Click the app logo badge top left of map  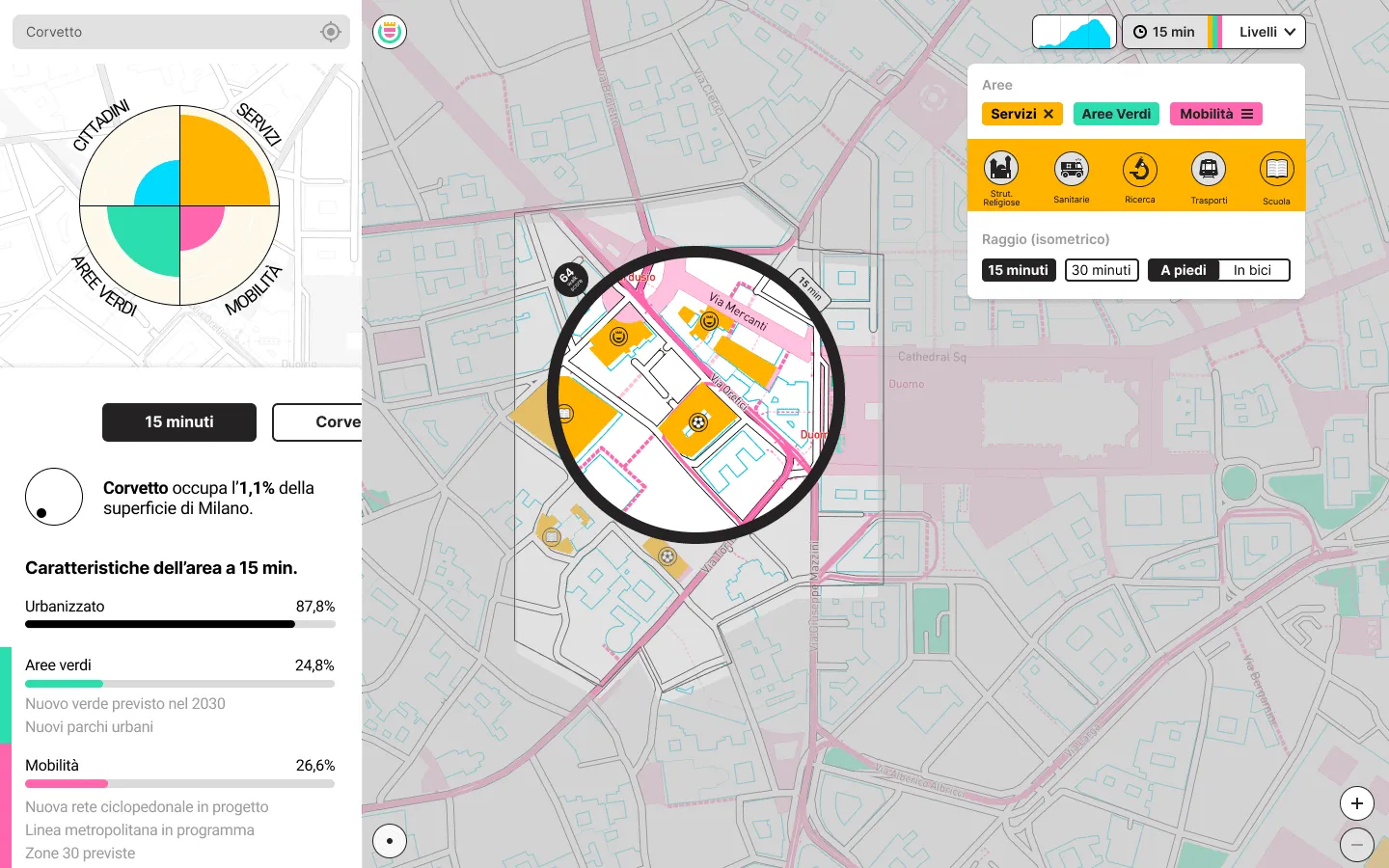tap(390, 32)
